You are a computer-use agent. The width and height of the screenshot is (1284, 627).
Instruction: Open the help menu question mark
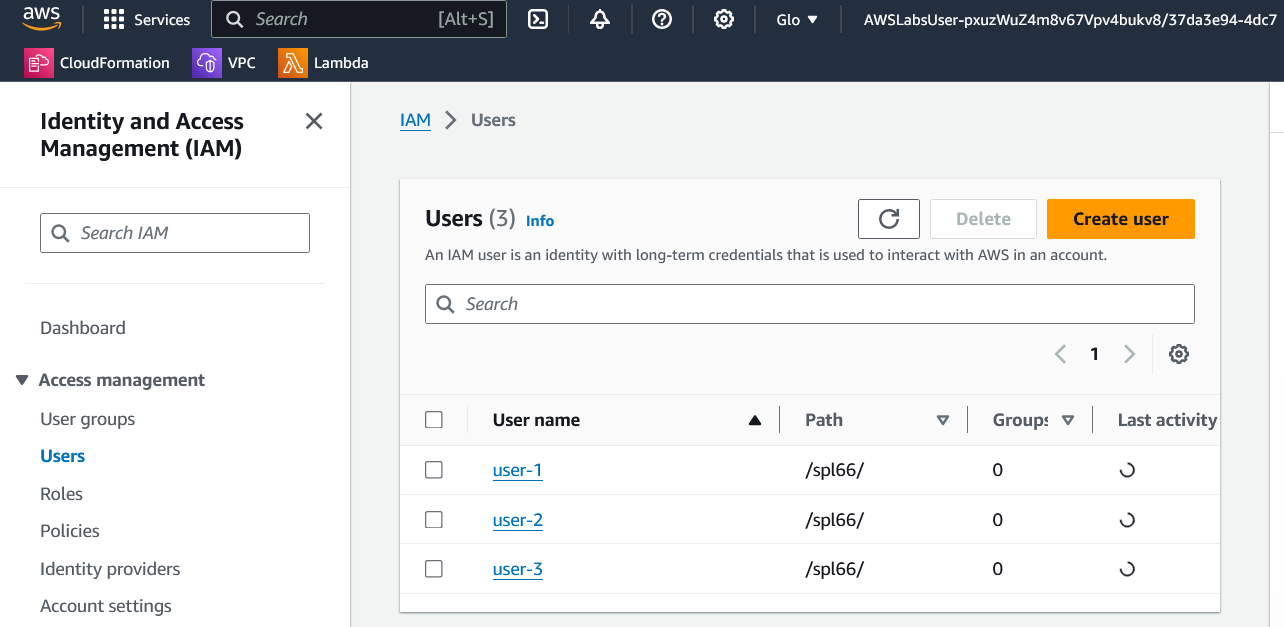click(662, 19)
